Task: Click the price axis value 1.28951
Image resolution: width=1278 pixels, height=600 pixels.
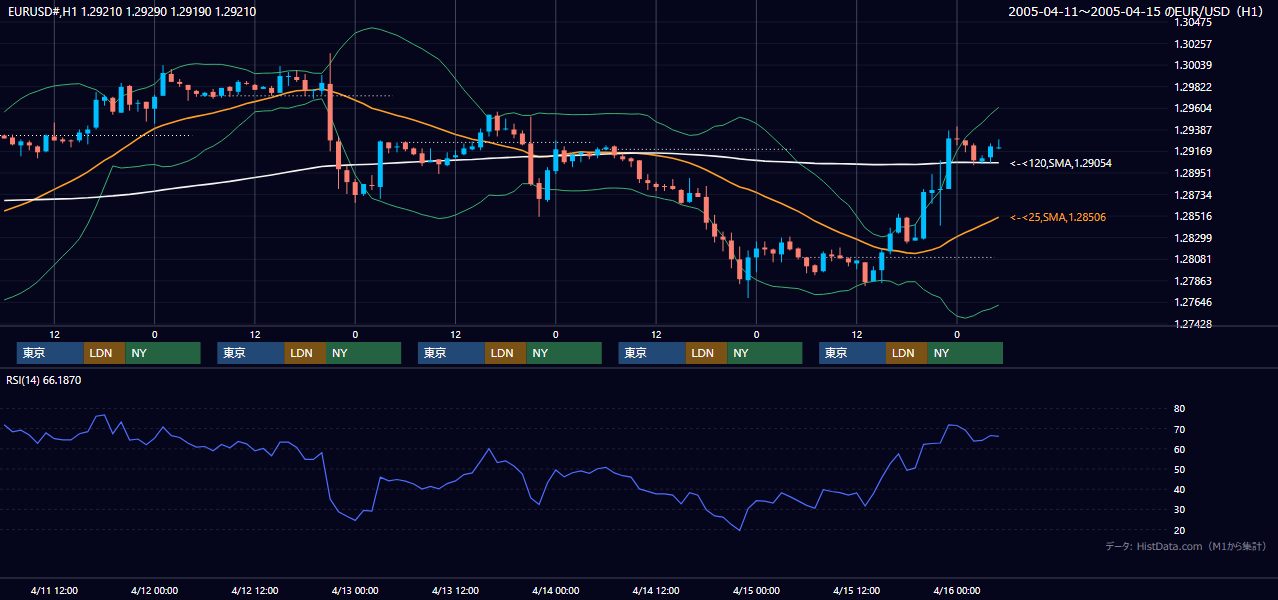Action: [1193, 173]
